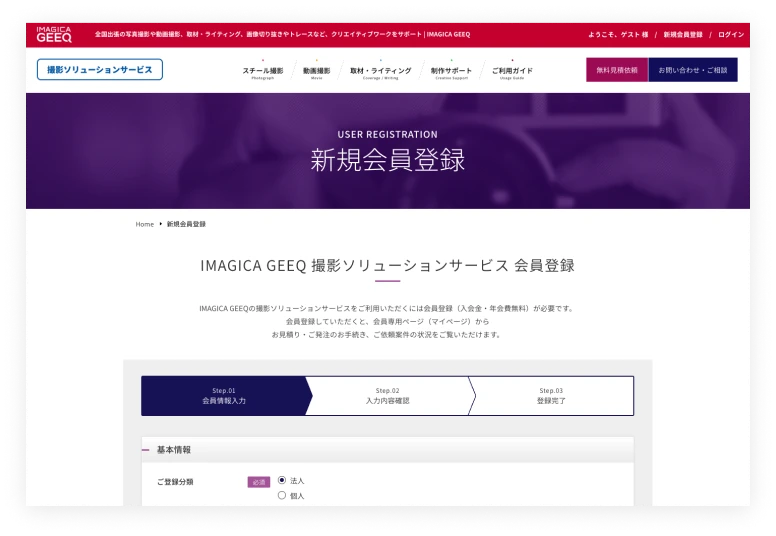This screenshot has height=536, width=776.
Task: Click the top bar site tagline text
Action: (x=283, y=35)
